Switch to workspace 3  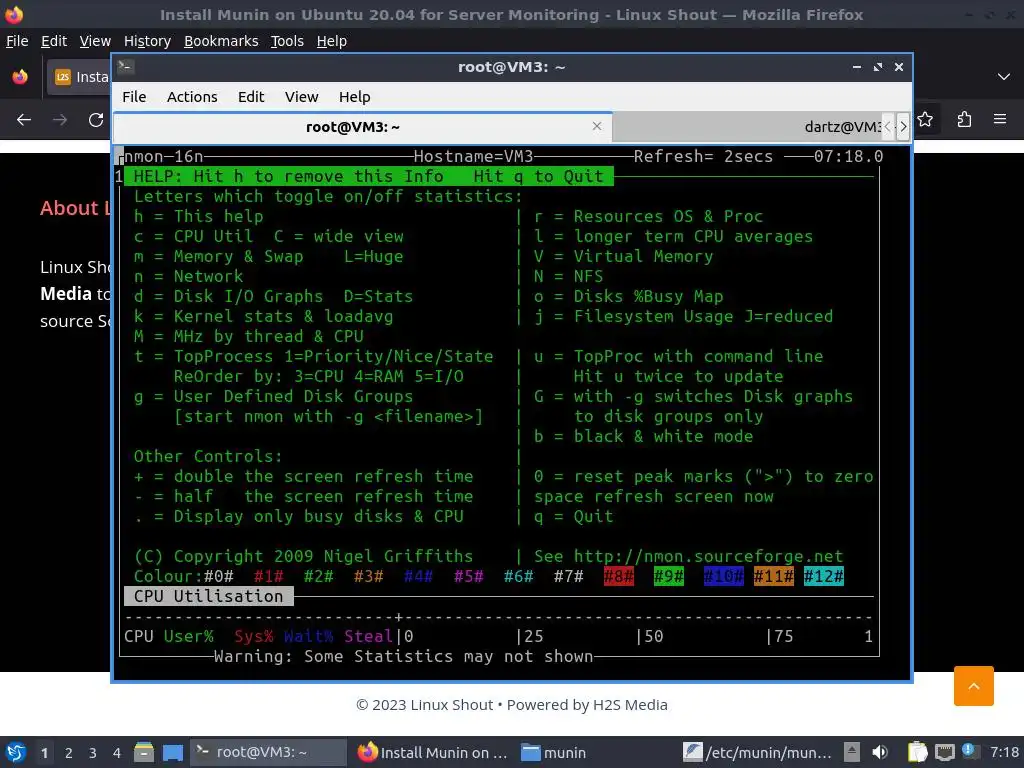[x=93, y=753]
